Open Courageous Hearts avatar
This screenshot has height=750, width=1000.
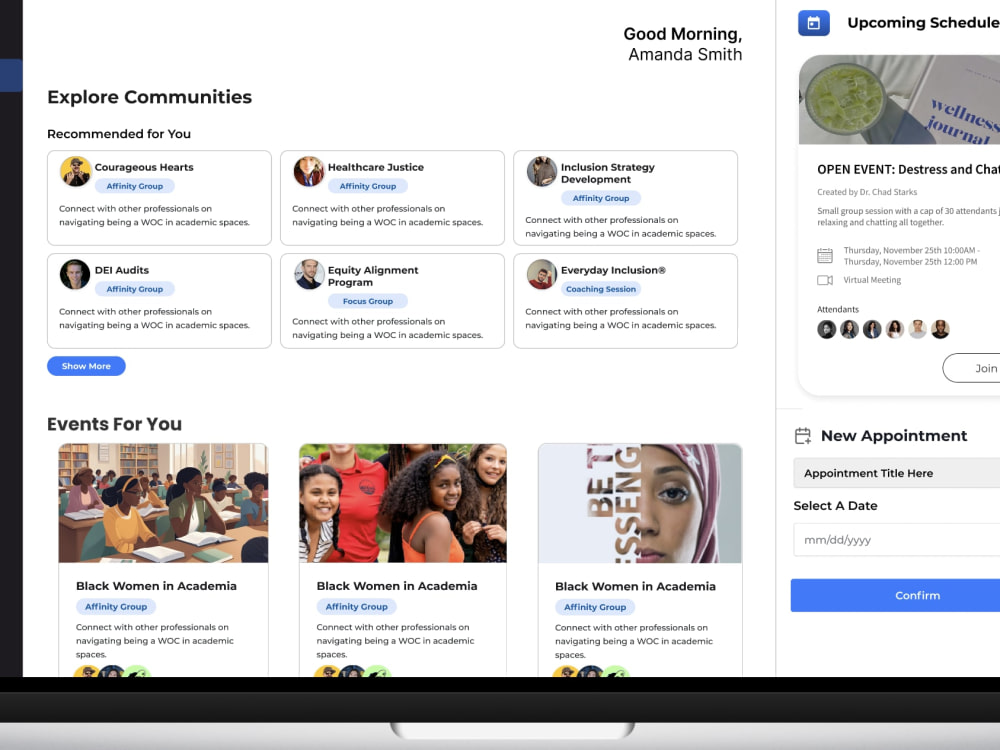click(x=75, y=171)
